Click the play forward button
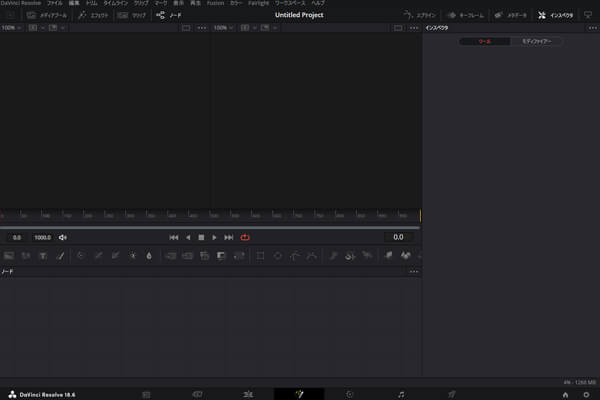The width and height of the screenshot is (600, 400). [215, 237]
